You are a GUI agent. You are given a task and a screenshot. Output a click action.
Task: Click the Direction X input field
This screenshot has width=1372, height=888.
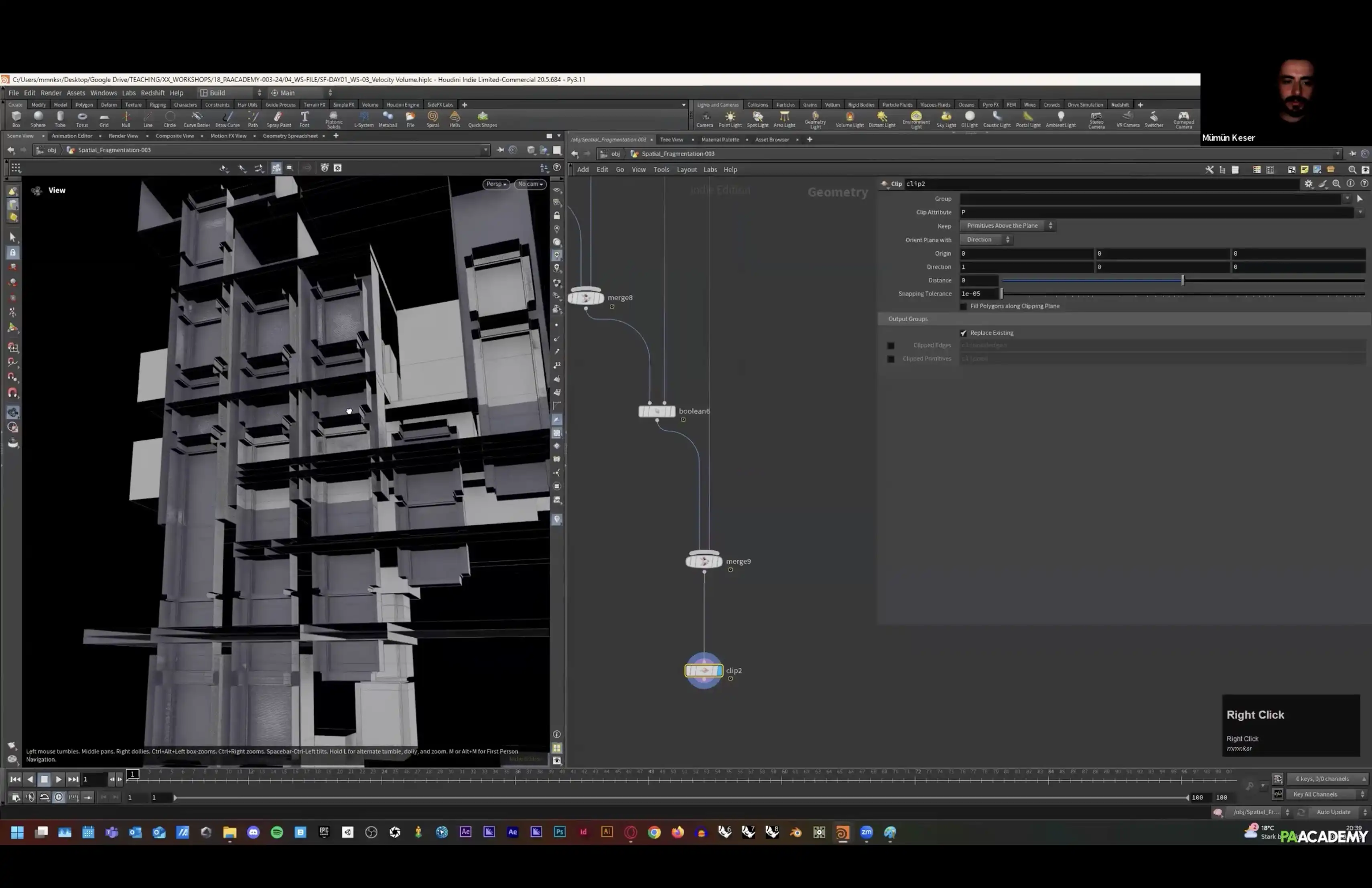(1026, 267)
